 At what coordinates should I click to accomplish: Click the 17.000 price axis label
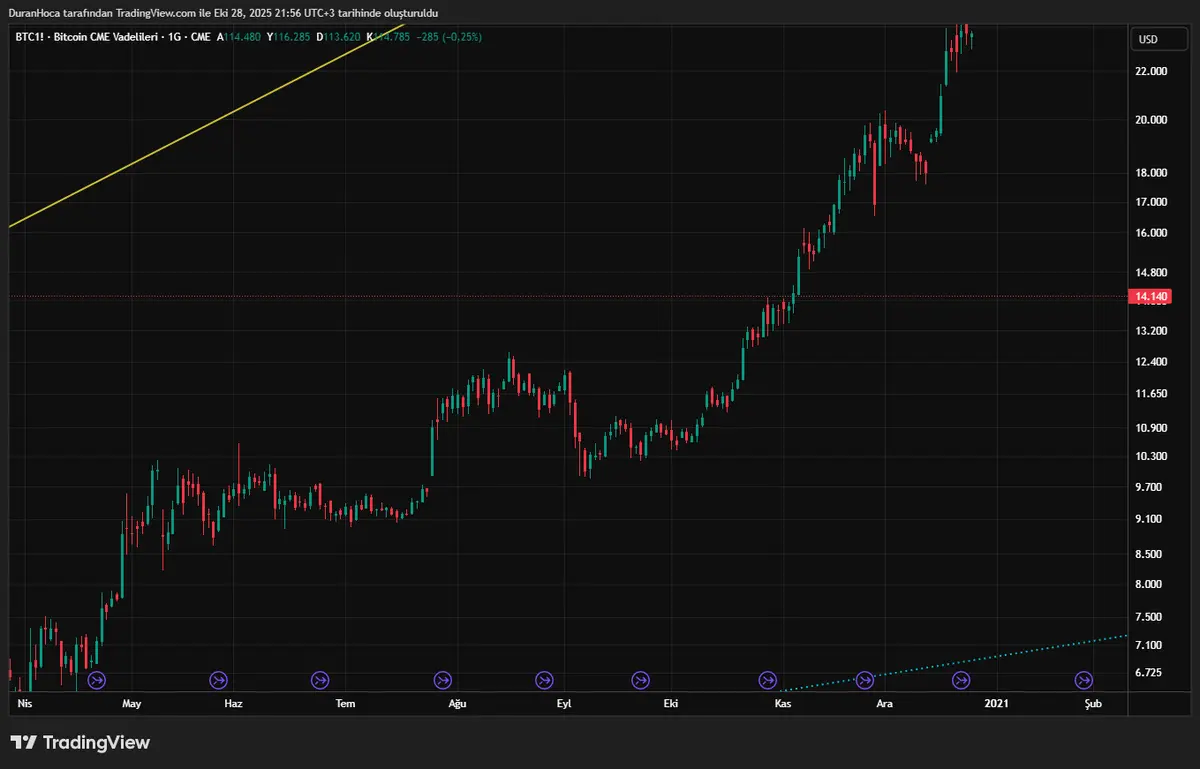[1151, 202]
